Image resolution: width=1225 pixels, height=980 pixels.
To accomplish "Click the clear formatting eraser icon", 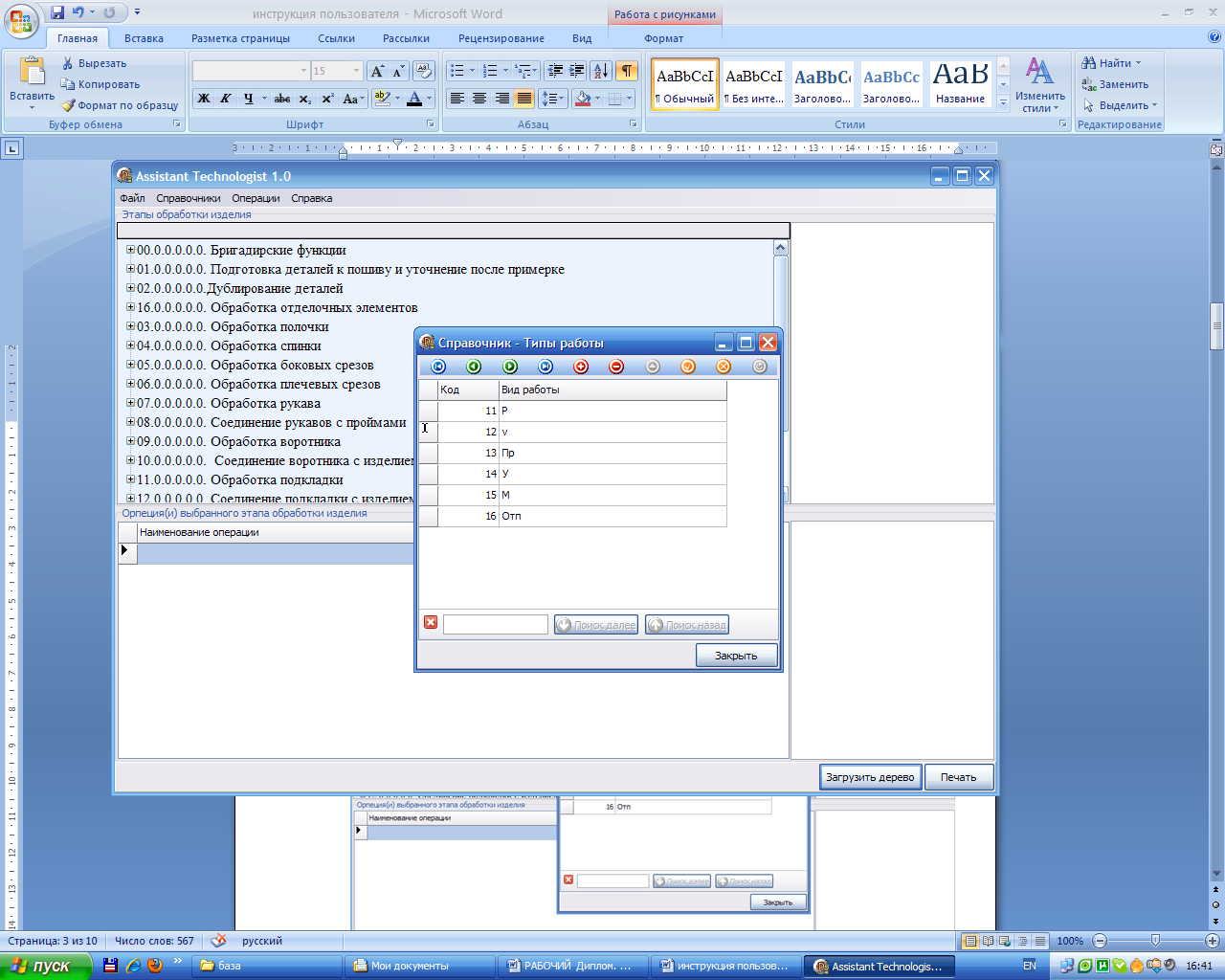I will [425, 71].
